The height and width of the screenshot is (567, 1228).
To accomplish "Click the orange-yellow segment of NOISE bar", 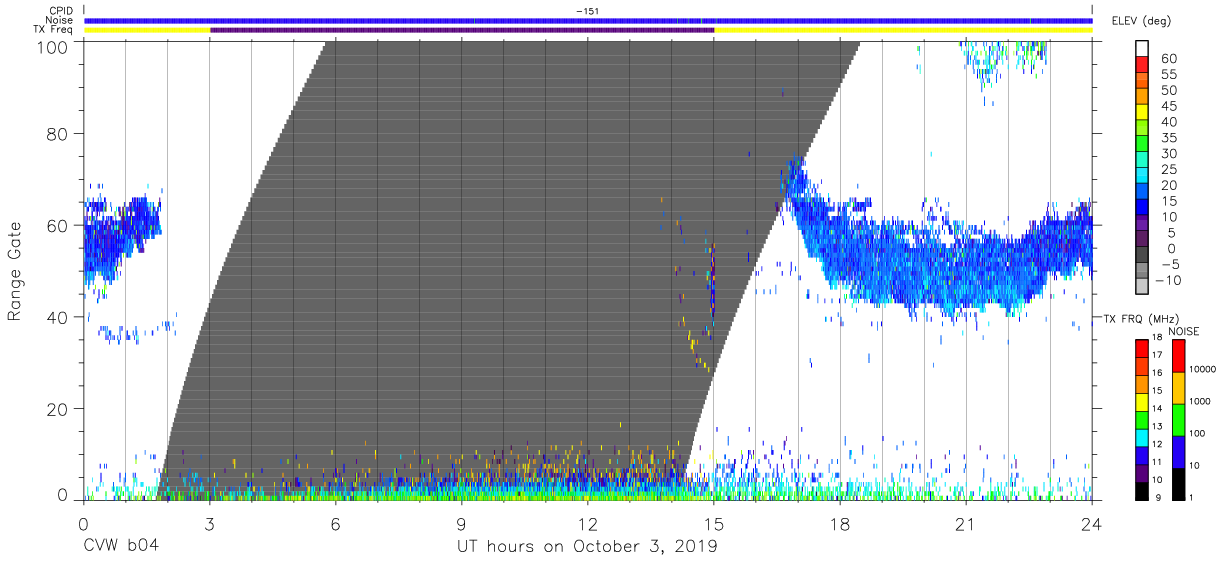I will tap(1179, 388).
